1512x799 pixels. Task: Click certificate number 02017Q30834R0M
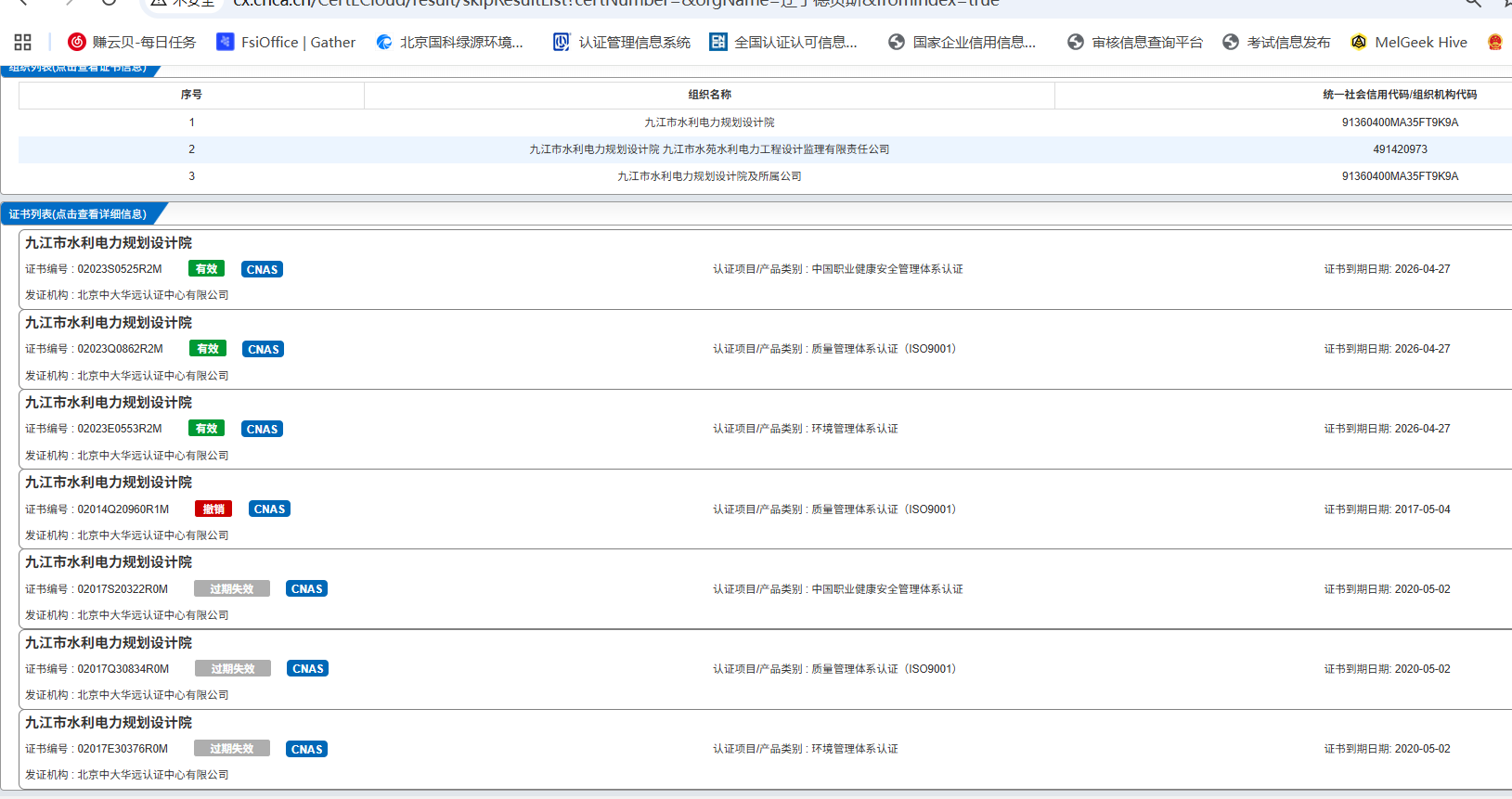[123, 669]
